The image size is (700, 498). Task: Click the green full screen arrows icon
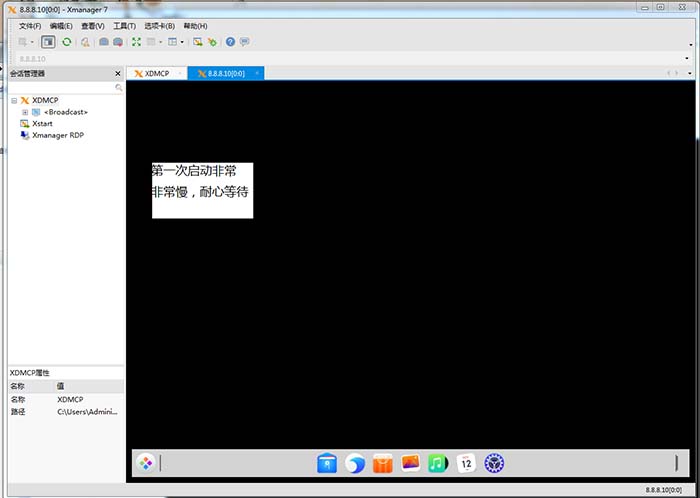(136, 42)
